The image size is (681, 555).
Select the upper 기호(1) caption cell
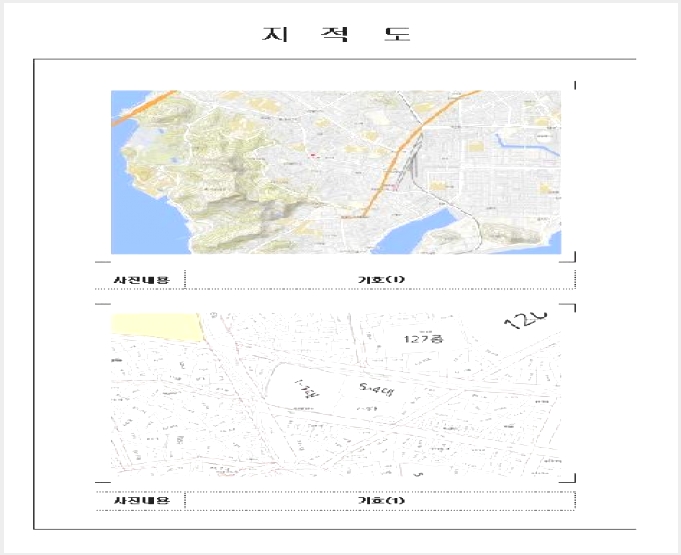(380, 279)
